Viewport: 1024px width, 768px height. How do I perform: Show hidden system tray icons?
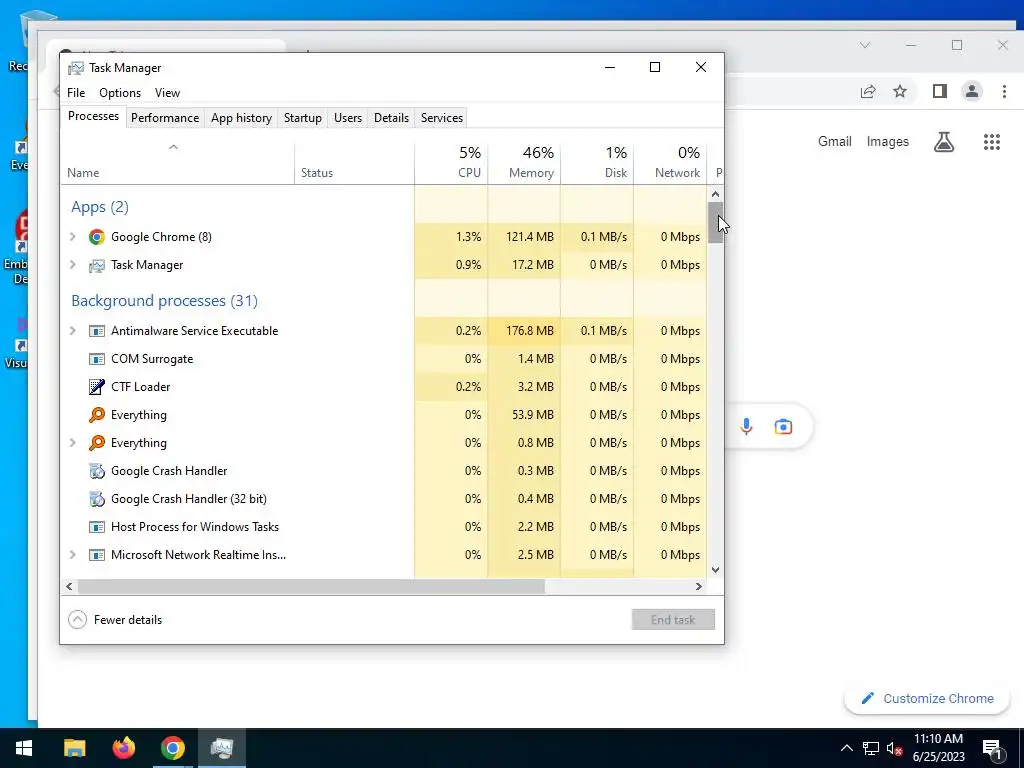(846, 748)
